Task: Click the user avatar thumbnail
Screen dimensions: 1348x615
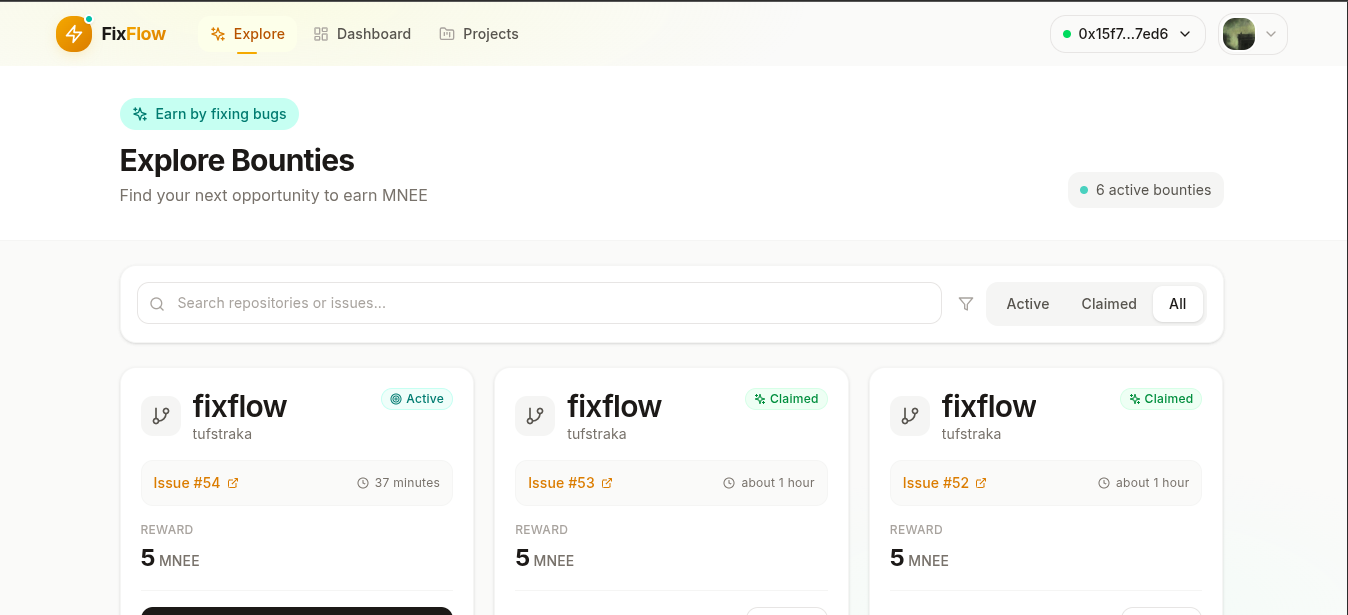Action: point(1239,34)
